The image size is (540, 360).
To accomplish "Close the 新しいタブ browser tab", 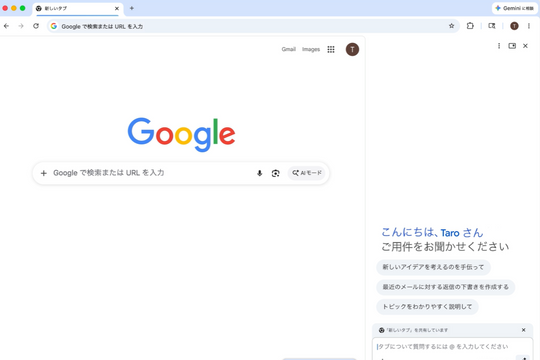I will pyautogui.click(x=117, y=8).
